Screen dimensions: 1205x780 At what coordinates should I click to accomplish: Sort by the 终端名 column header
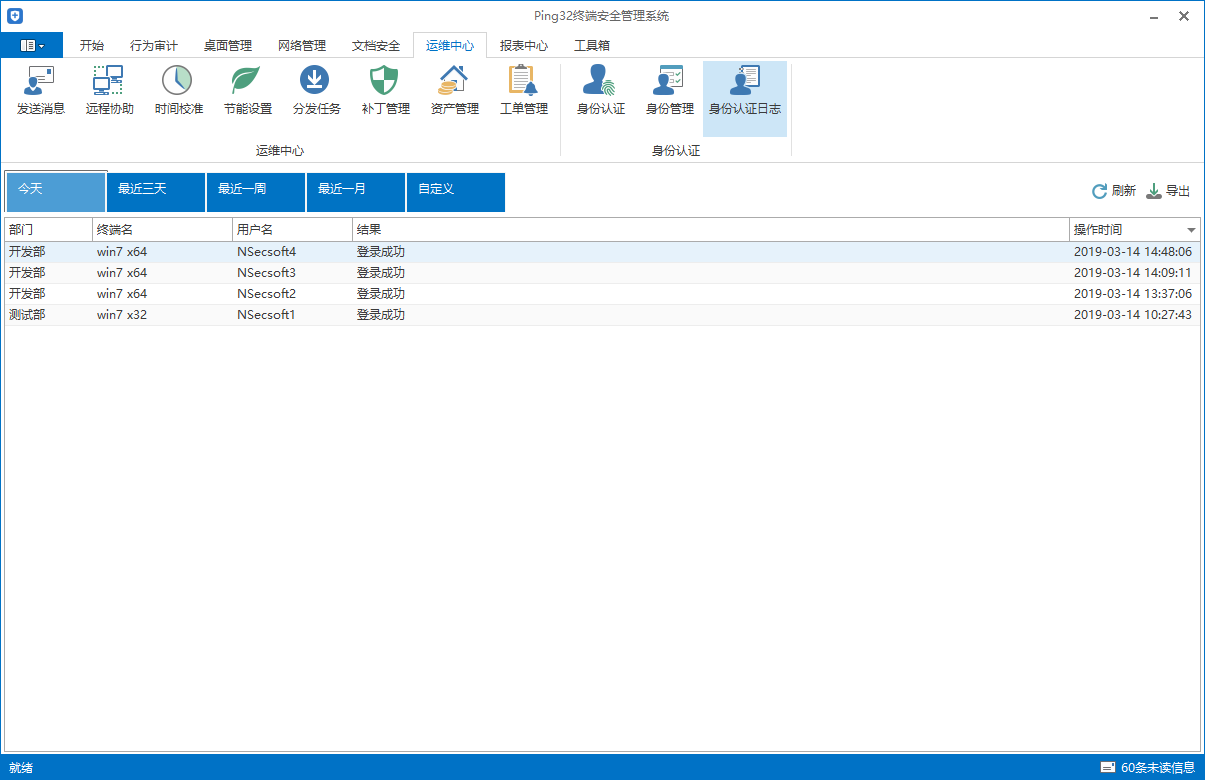162,230
